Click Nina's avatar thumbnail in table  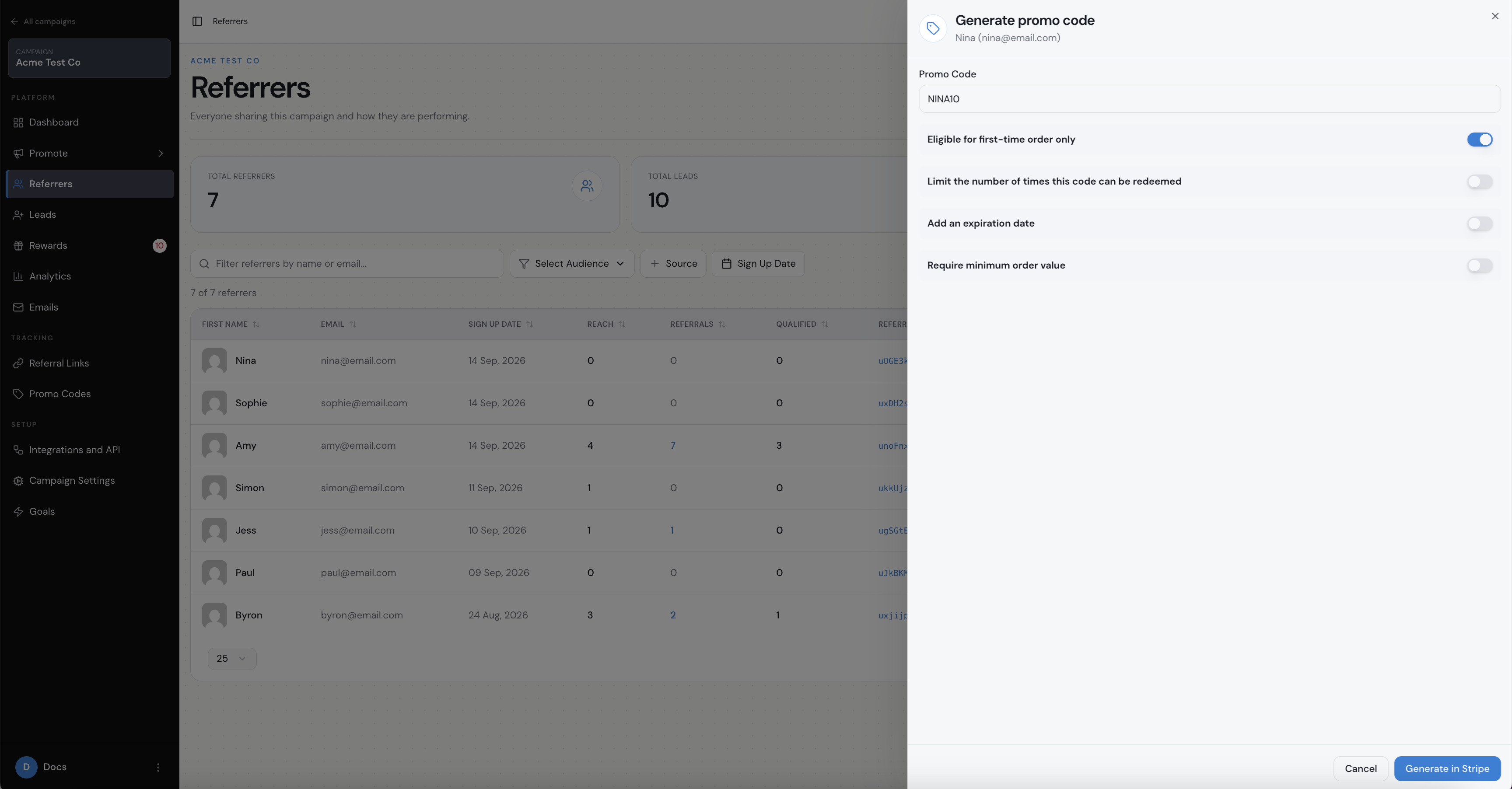coord(214,361)
